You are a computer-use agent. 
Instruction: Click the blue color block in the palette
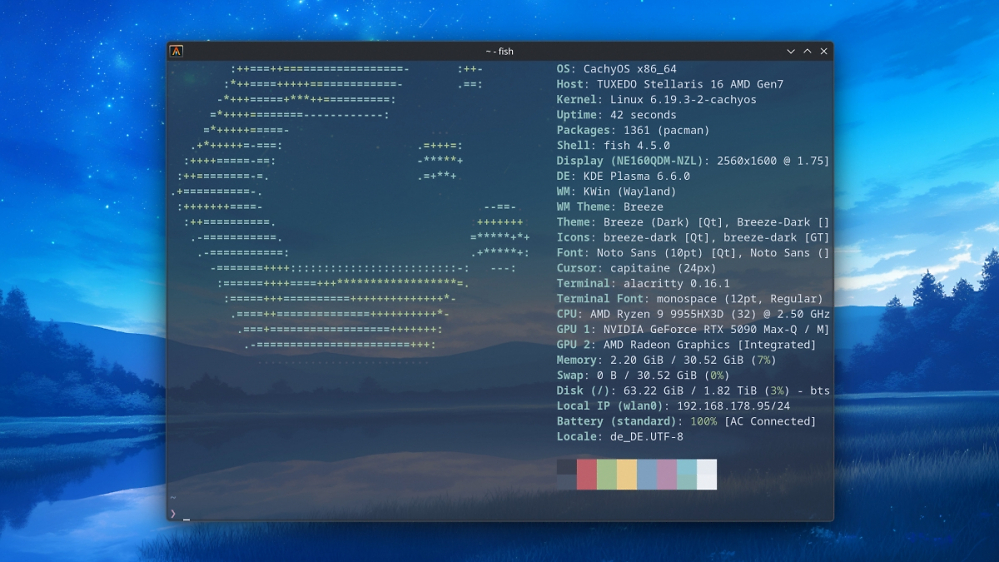click(x=647, y=474)
